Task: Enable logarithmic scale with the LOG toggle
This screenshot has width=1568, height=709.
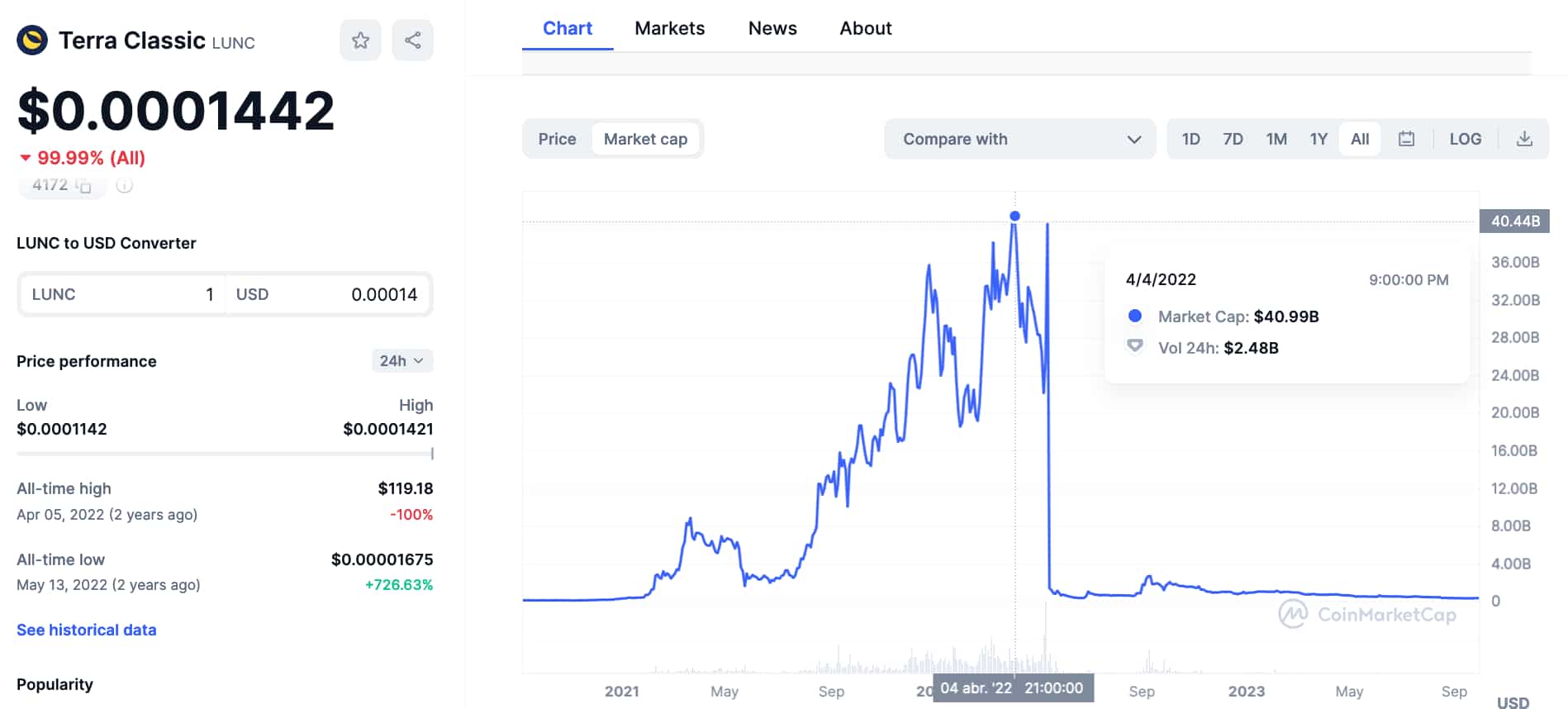Action: click(x=1465, y=139)
